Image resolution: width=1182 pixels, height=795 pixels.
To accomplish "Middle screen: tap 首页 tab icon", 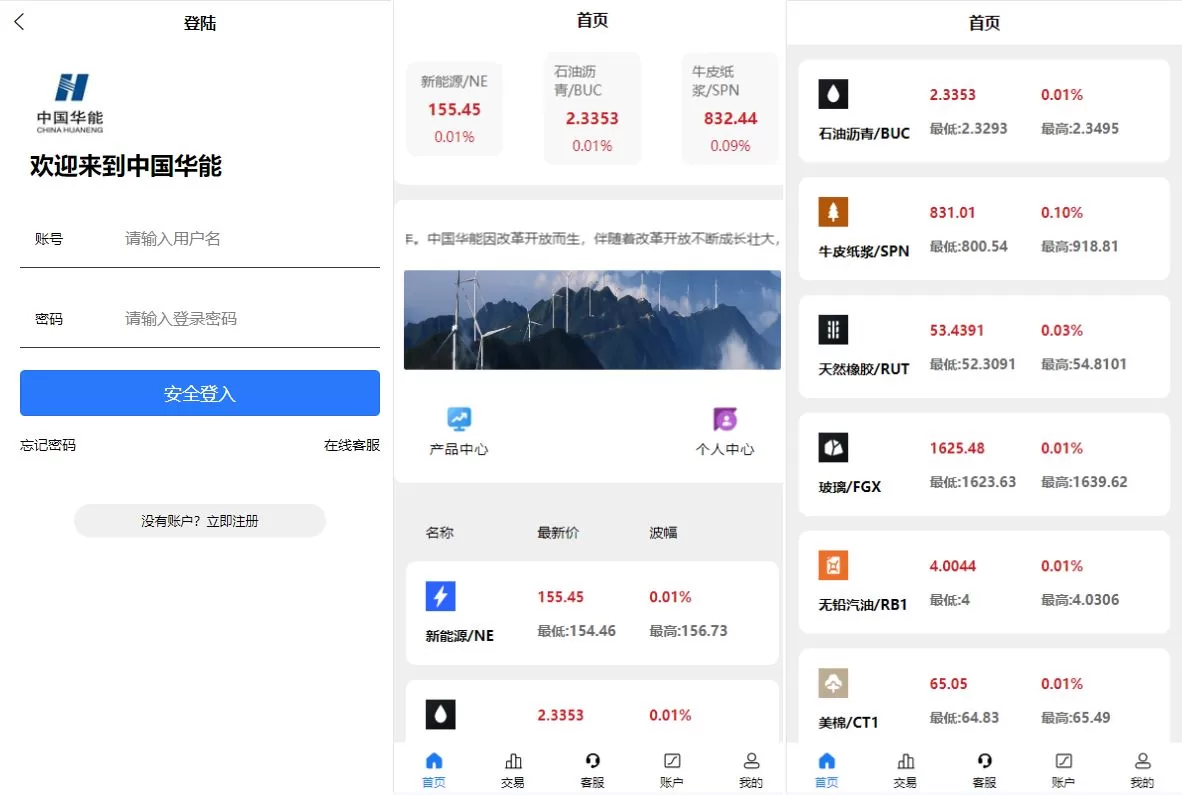I will (x=434, y=760).
